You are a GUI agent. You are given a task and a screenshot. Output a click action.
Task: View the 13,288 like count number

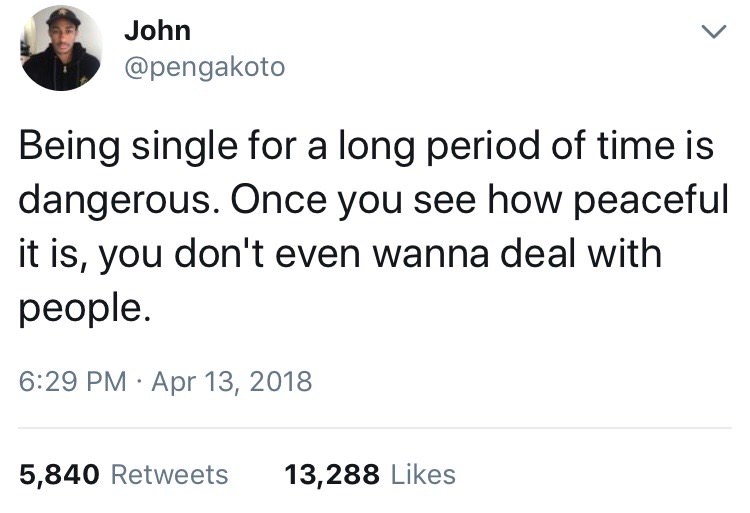[x=332, y=473]
